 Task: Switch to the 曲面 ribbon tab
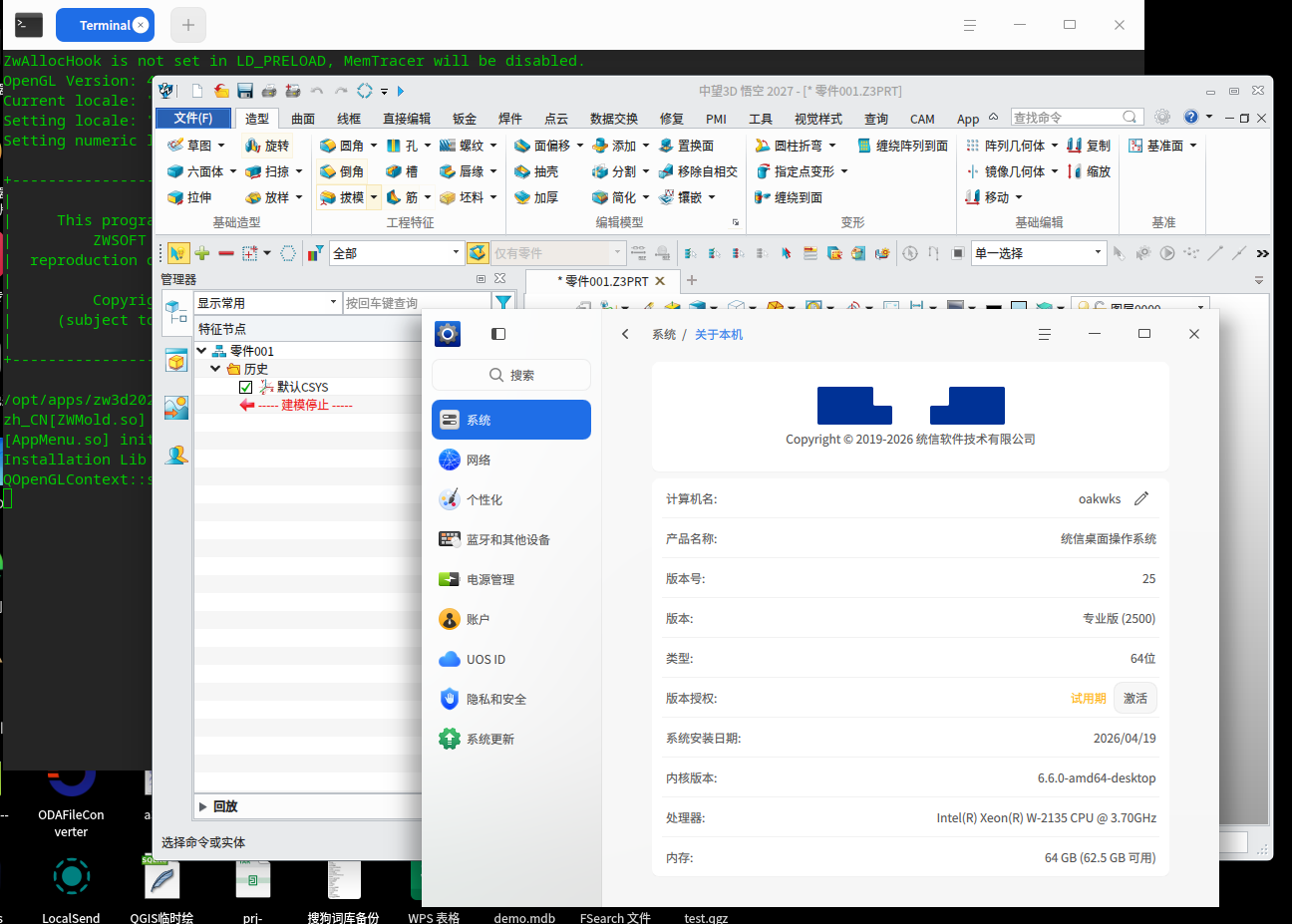(x=303, y=119)
